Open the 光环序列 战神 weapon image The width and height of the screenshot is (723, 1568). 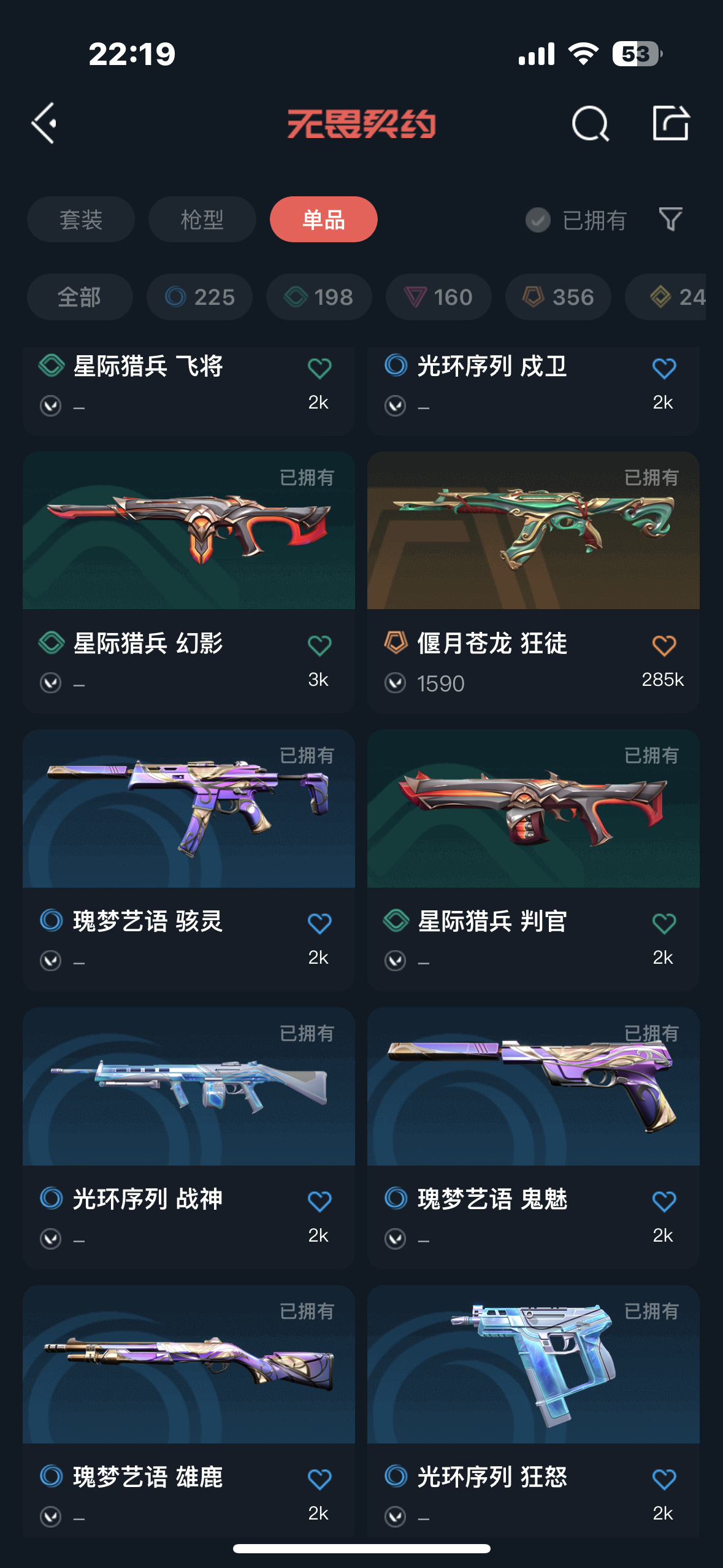tap(189, 1086)
